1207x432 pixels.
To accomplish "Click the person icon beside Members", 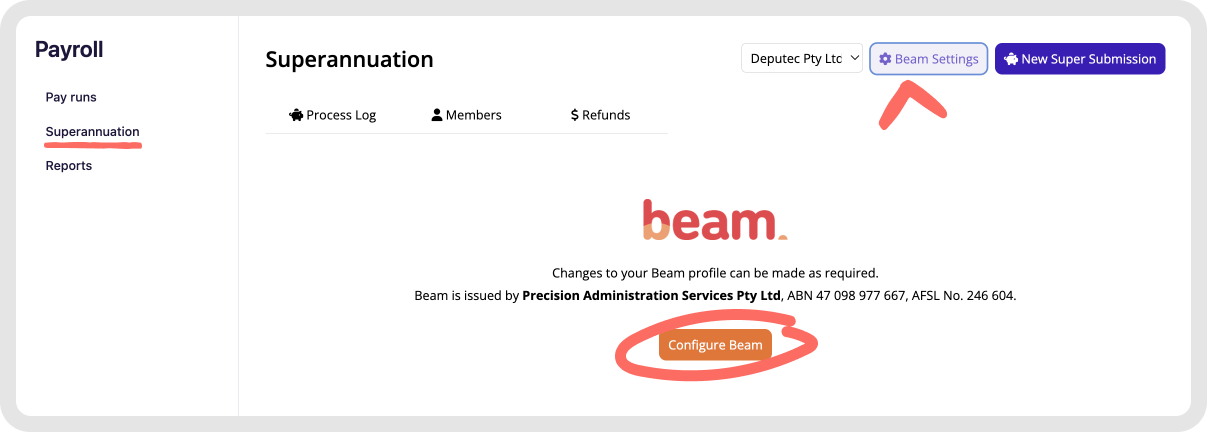I will (x=437, y=115).
